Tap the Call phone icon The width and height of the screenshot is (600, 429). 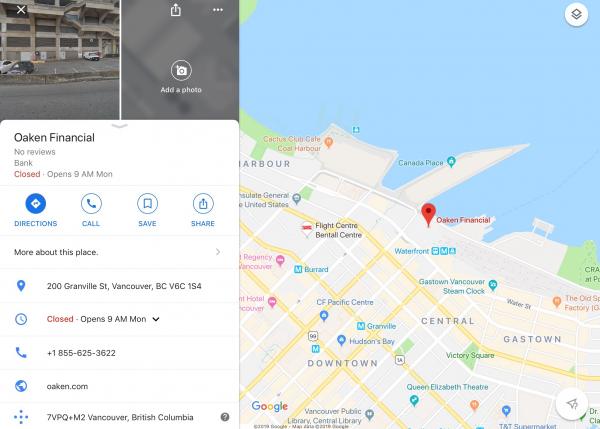(x=91, y=204)
